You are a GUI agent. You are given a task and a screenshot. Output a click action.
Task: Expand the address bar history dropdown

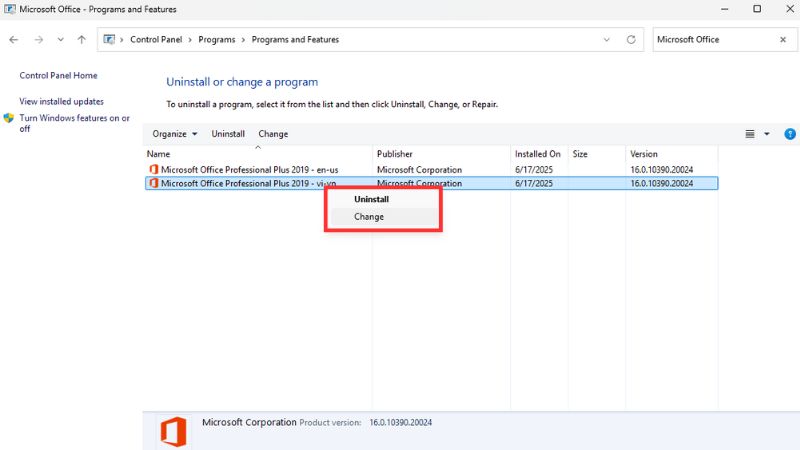coord(607,40)
